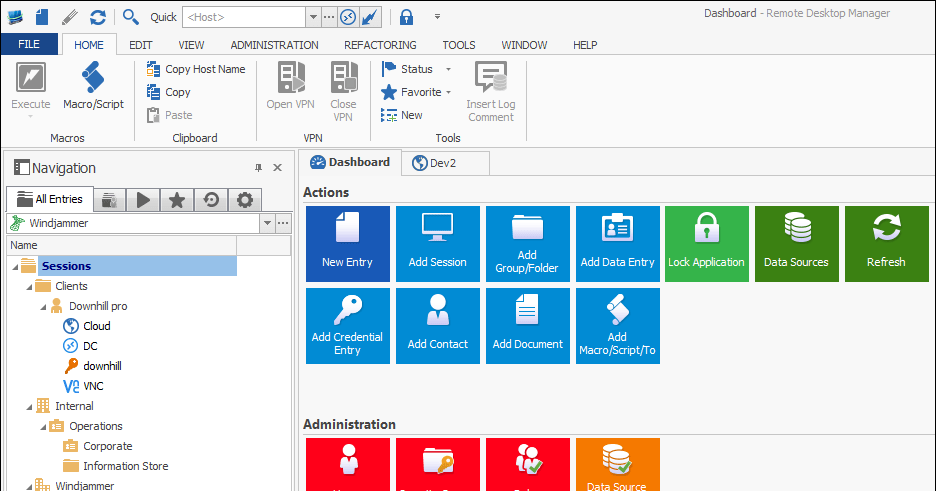Click the Add Credential Entry tile
The height and width of the screenshot is (491, 936).
point(347,325)
